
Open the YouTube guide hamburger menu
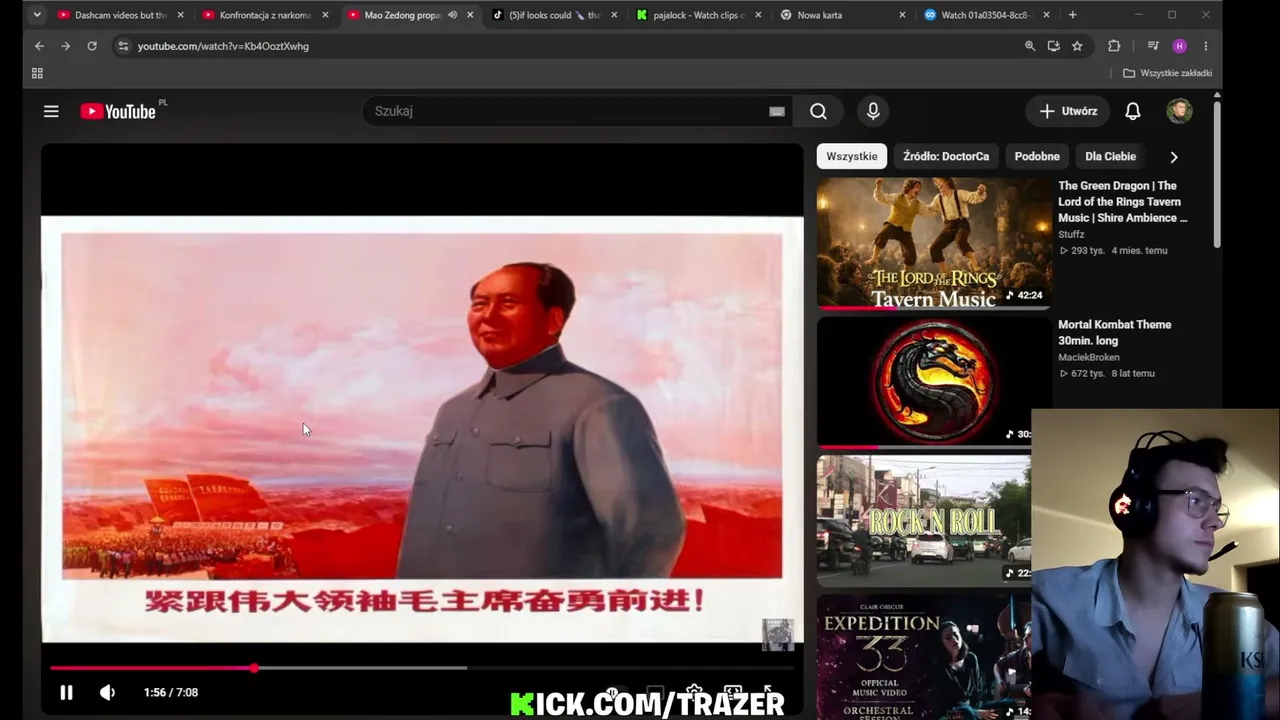click(51, 111)
